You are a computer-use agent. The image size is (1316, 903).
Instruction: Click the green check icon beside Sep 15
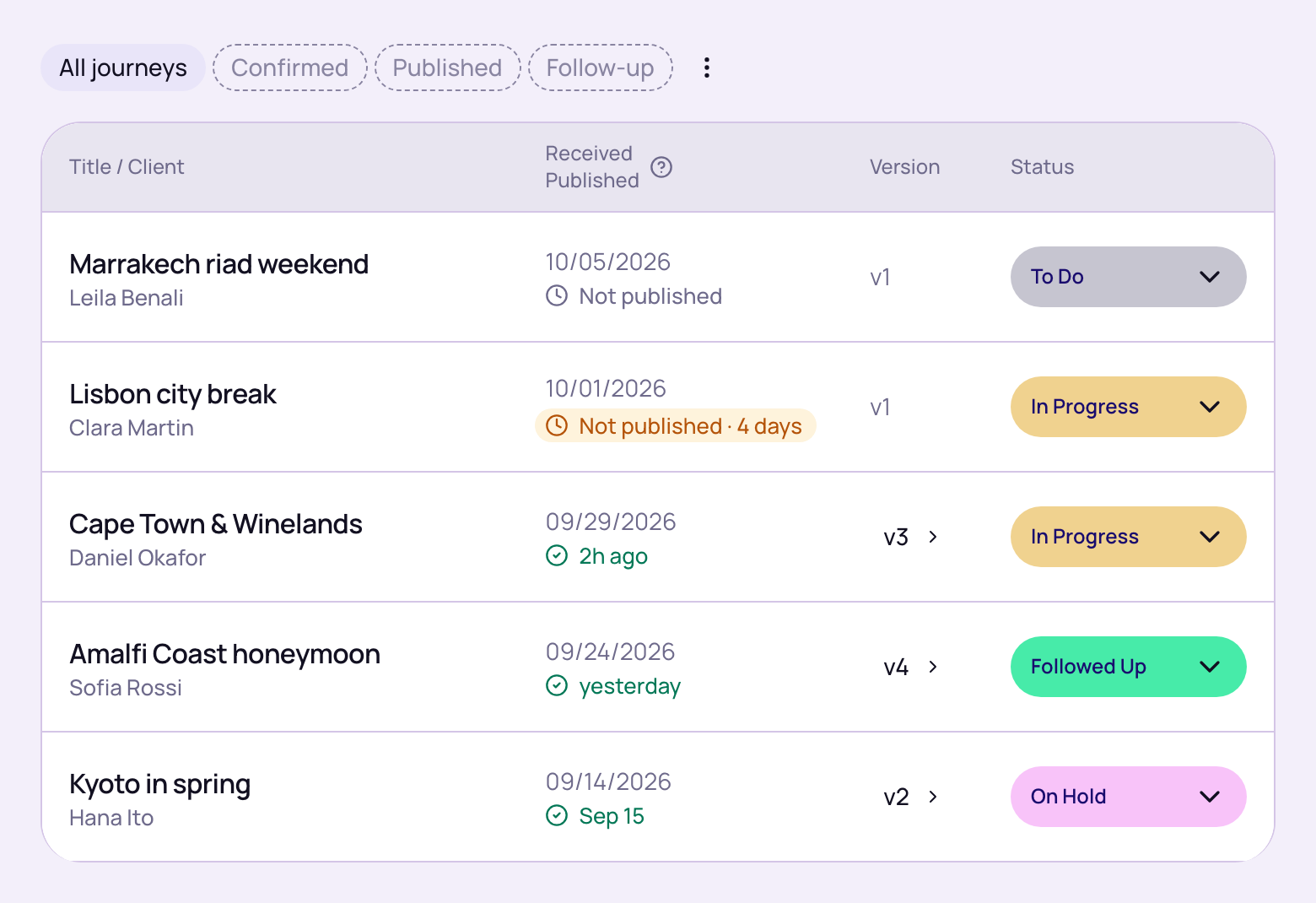click(557, 815)
